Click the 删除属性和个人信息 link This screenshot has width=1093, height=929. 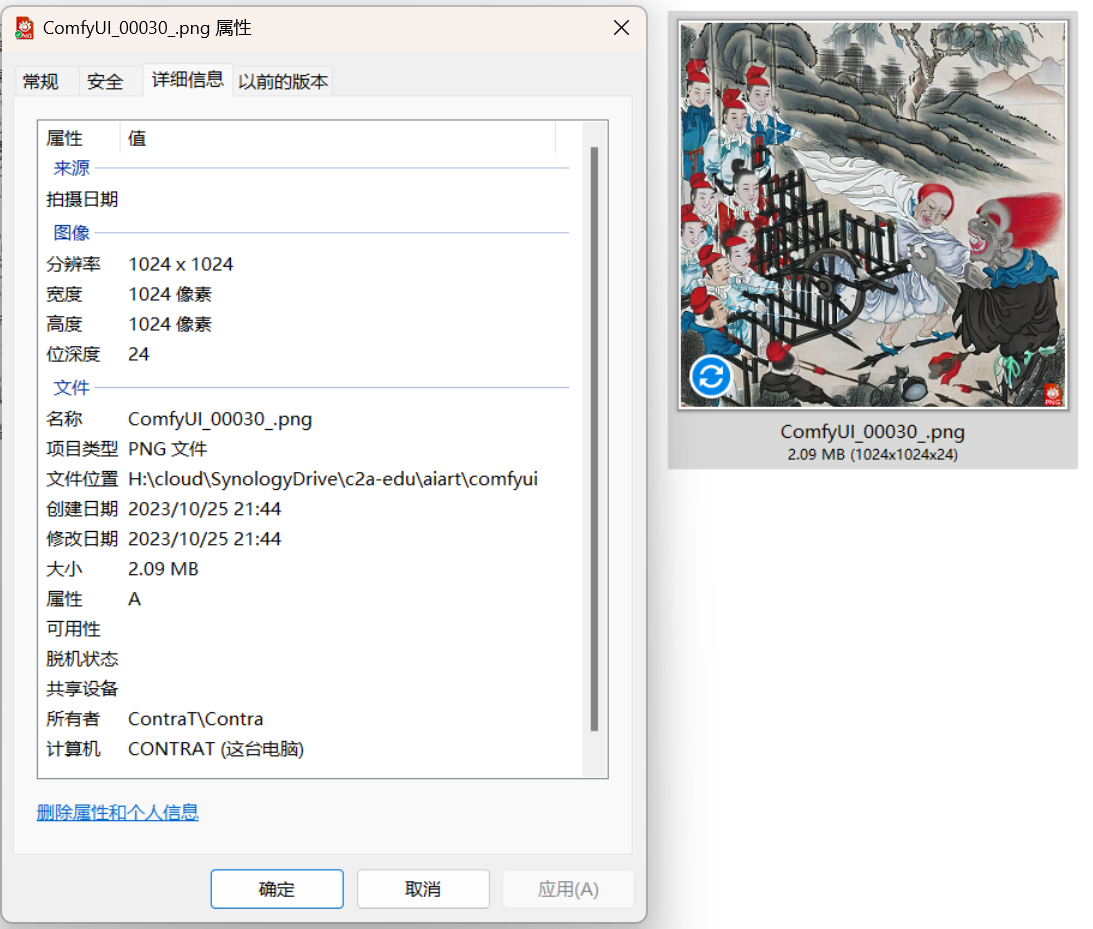[117, 812]
